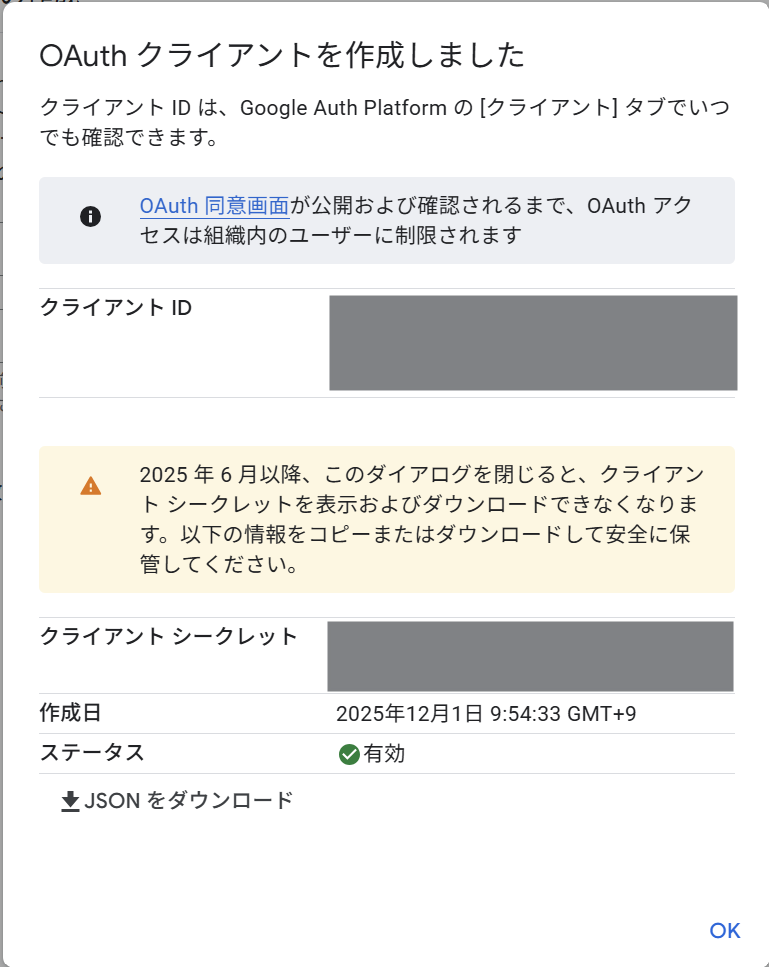Click the green checkmark icon next to 有効
This screenshot has height=967, width=769.
(x=348, y=753)
